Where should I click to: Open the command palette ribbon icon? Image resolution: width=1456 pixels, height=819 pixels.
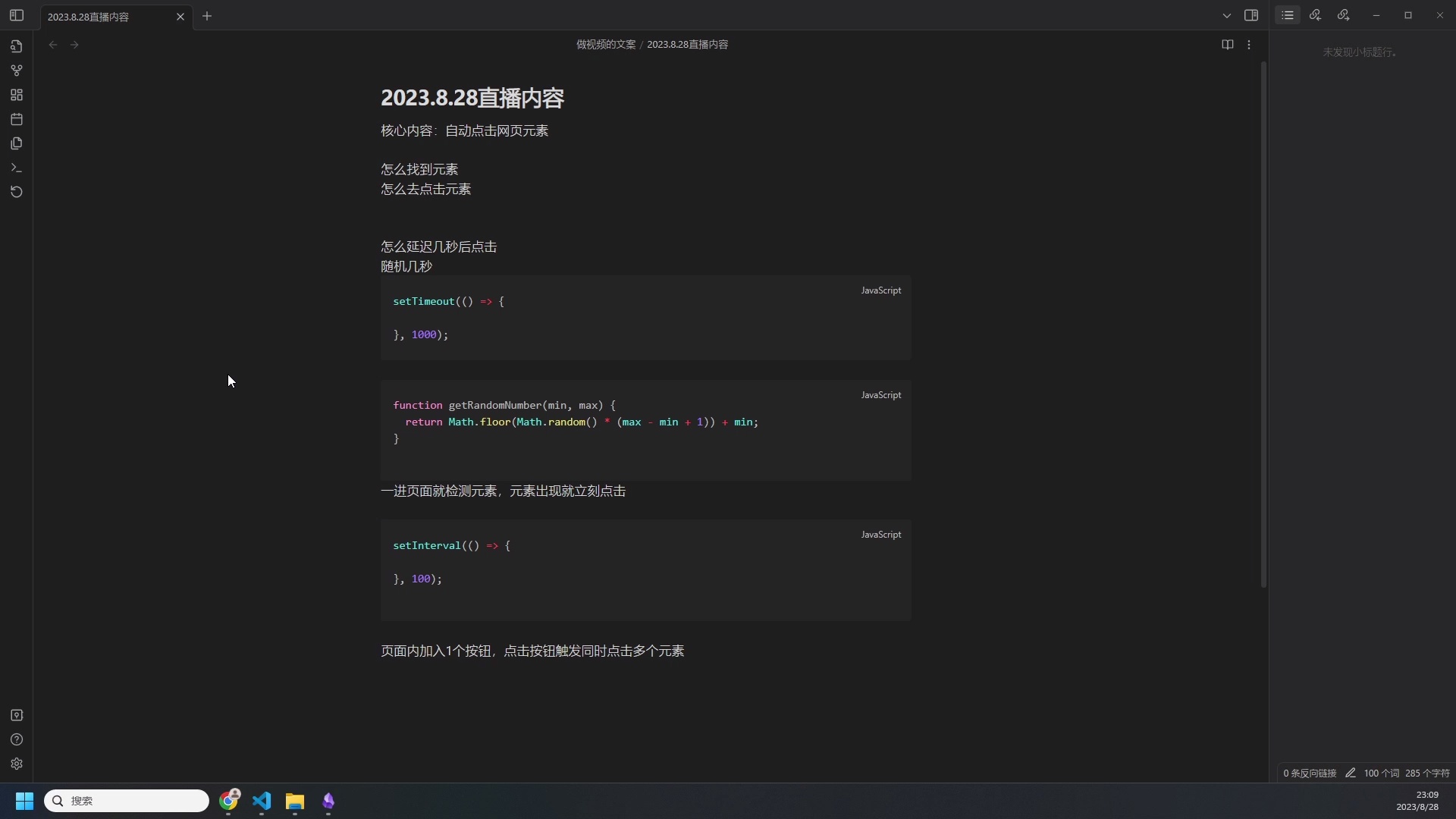(x=17, y=168)
